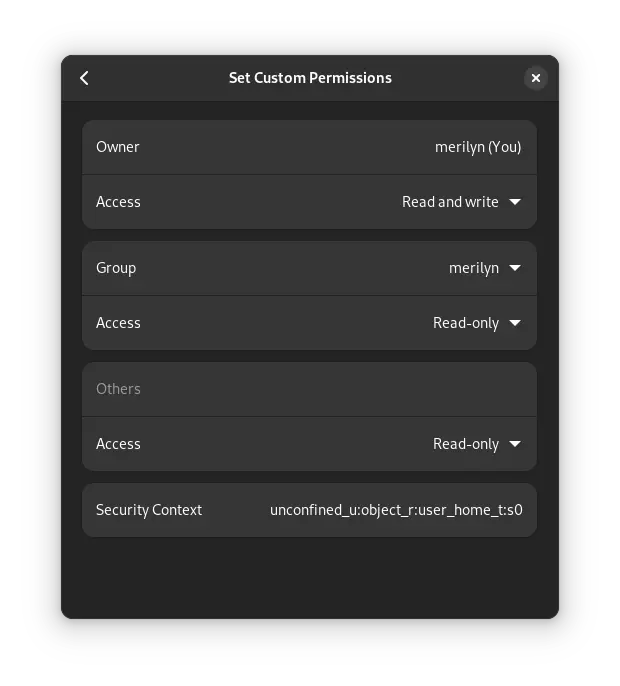620x686 pixels.
Task: Select the Owner row label
Action: point(118,147)
